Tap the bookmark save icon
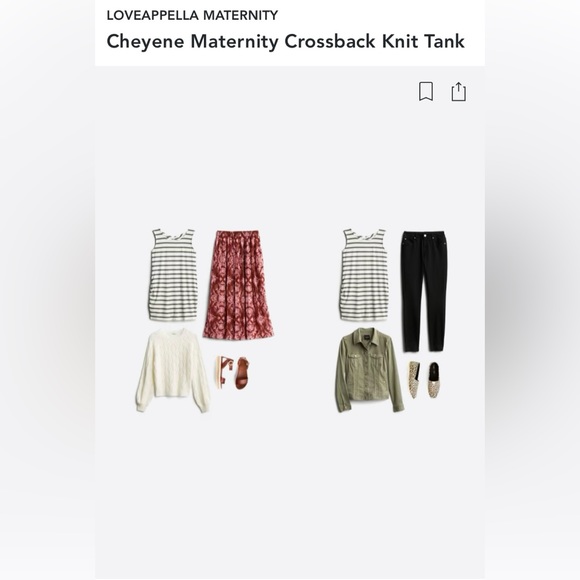 [x=426, y=91]
